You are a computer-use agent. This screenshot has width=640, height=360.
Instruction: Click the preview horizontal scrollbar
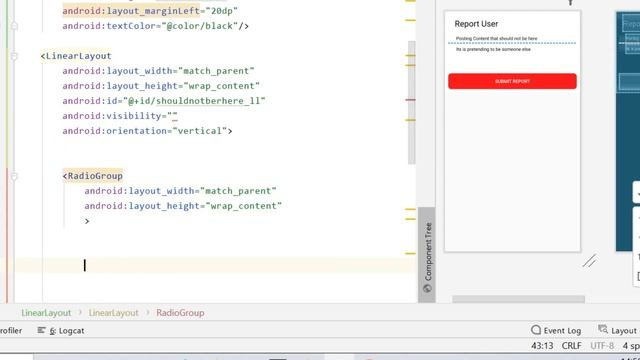tap(518, 300)
